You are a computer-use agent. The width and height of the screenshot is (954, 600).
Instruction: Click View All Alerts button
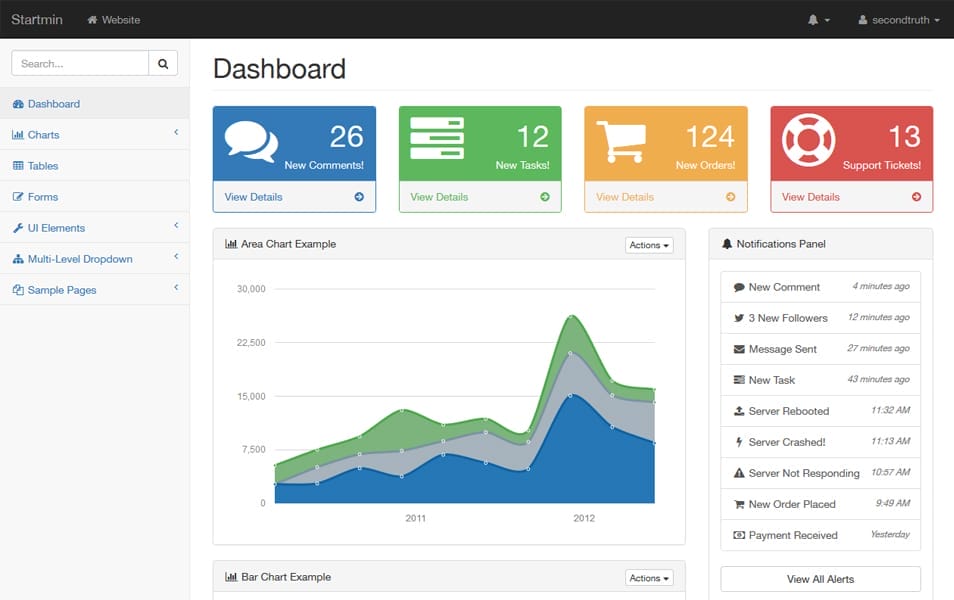[x=819, y=579]
